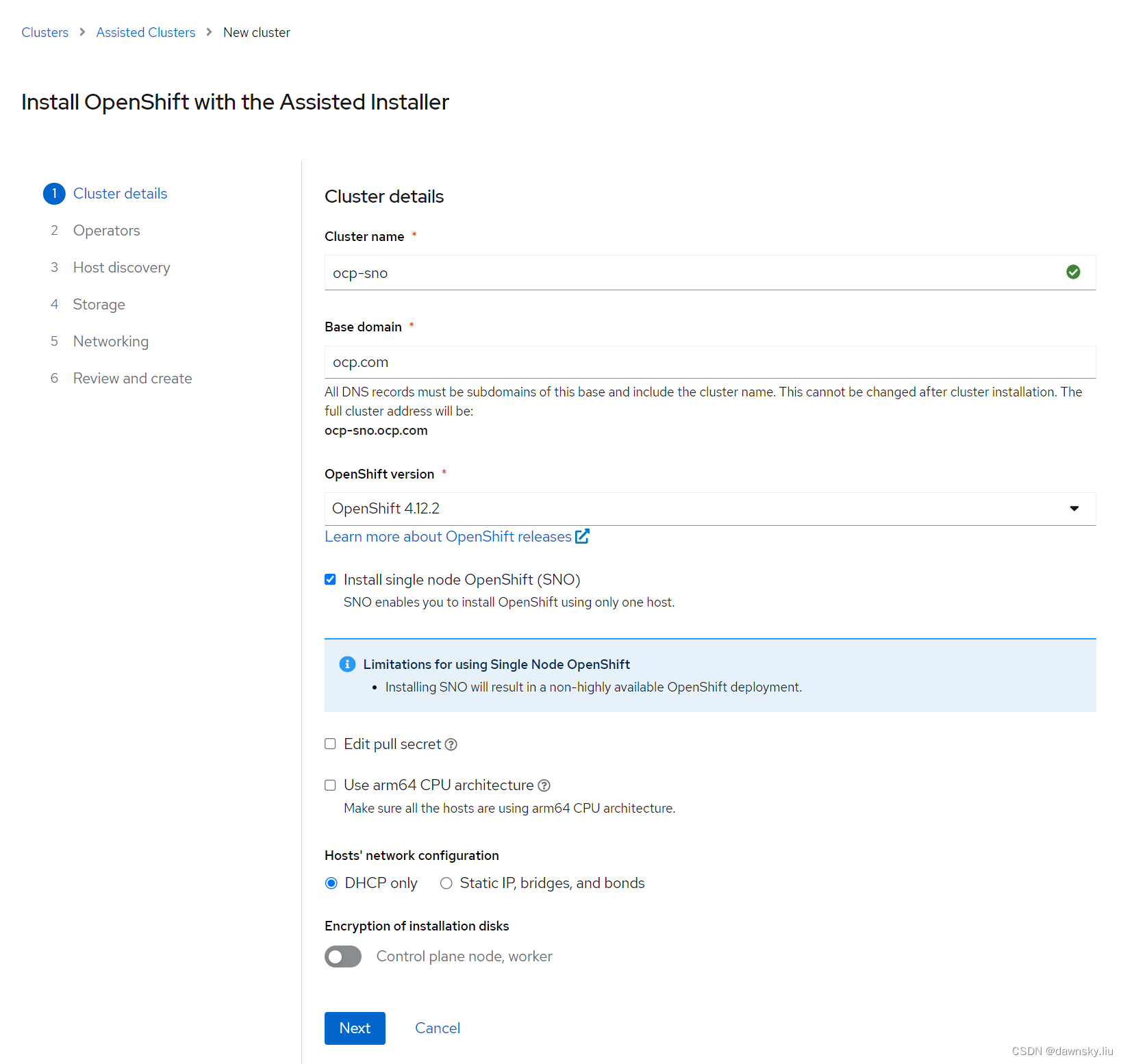Open external link icon after OpenShift releases

pyautogui.click(x=582, y=536)
